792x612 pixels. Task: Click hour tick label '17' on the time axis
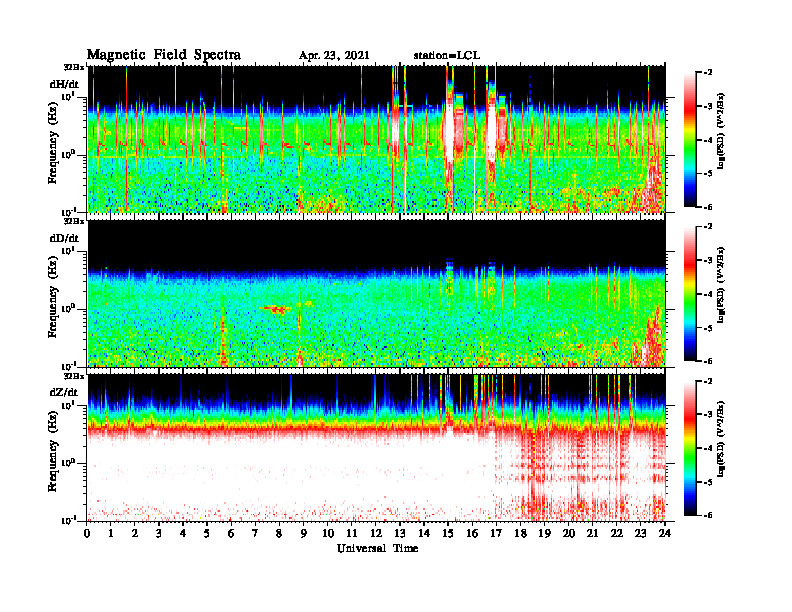[497, 533]
